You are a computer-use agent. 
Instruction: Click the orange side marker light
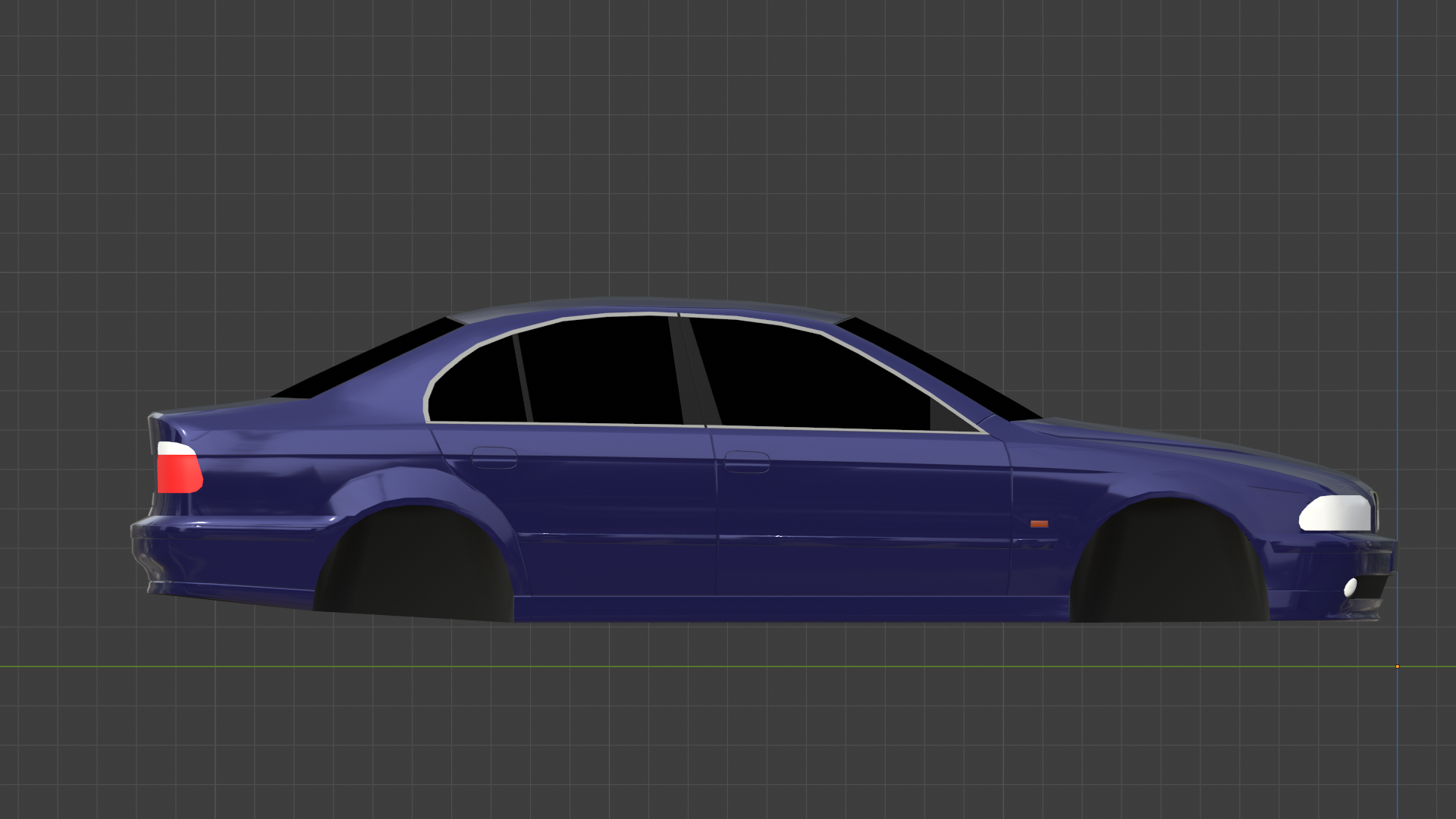click(x=1039, y=524)
